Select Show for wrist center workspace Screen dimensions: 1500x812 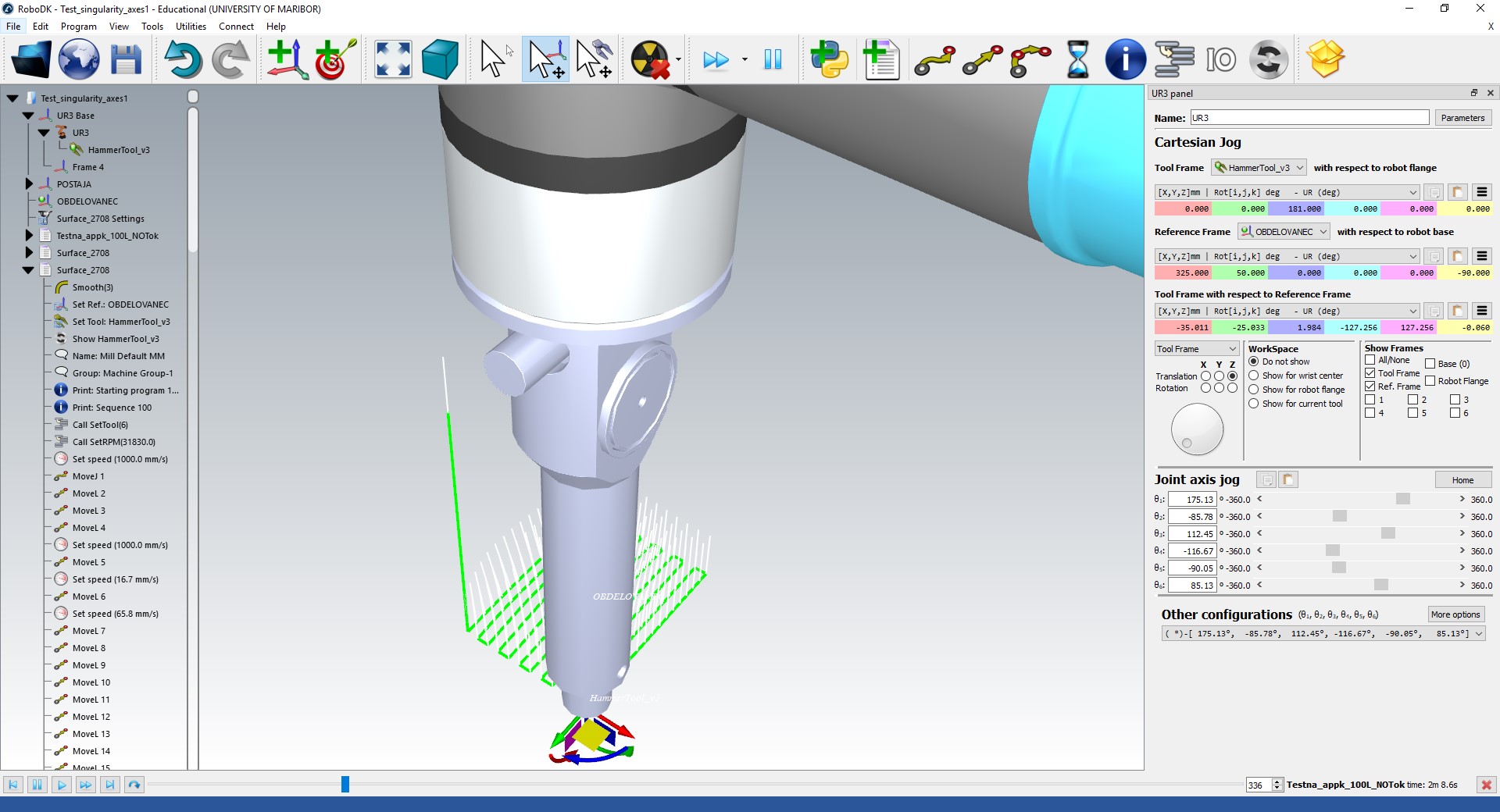click(1253, 376)
